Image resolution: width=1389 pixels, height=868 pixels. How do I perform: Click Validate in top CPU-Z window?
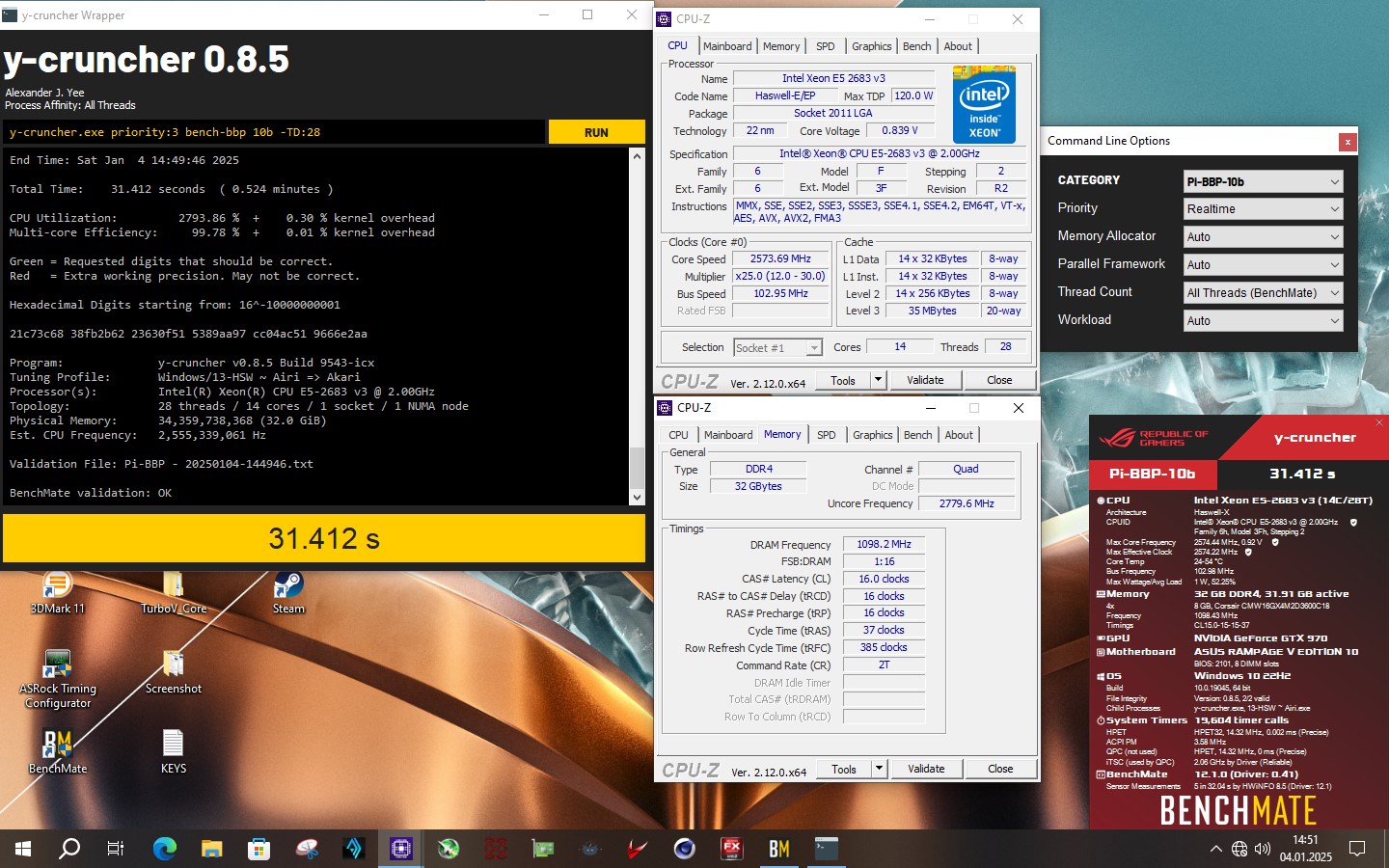[x=925, y=380]
